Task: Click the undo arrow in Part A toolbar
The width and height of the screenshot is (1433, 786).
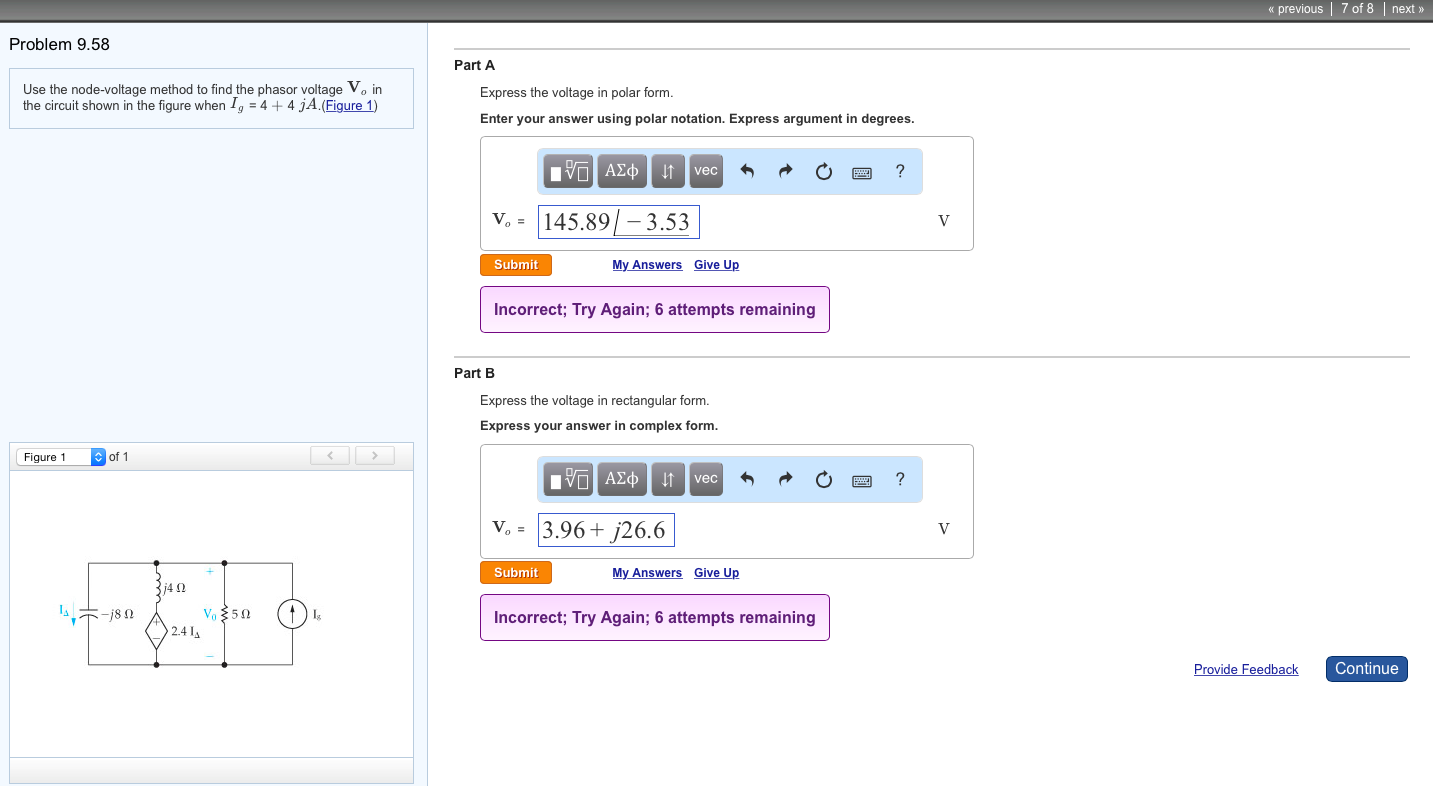Action: [746, 171]
